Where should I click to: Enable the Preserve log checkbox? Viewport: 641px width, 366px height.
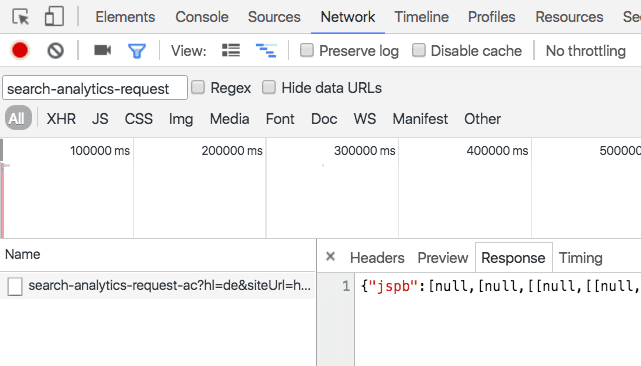pos(307,50)
